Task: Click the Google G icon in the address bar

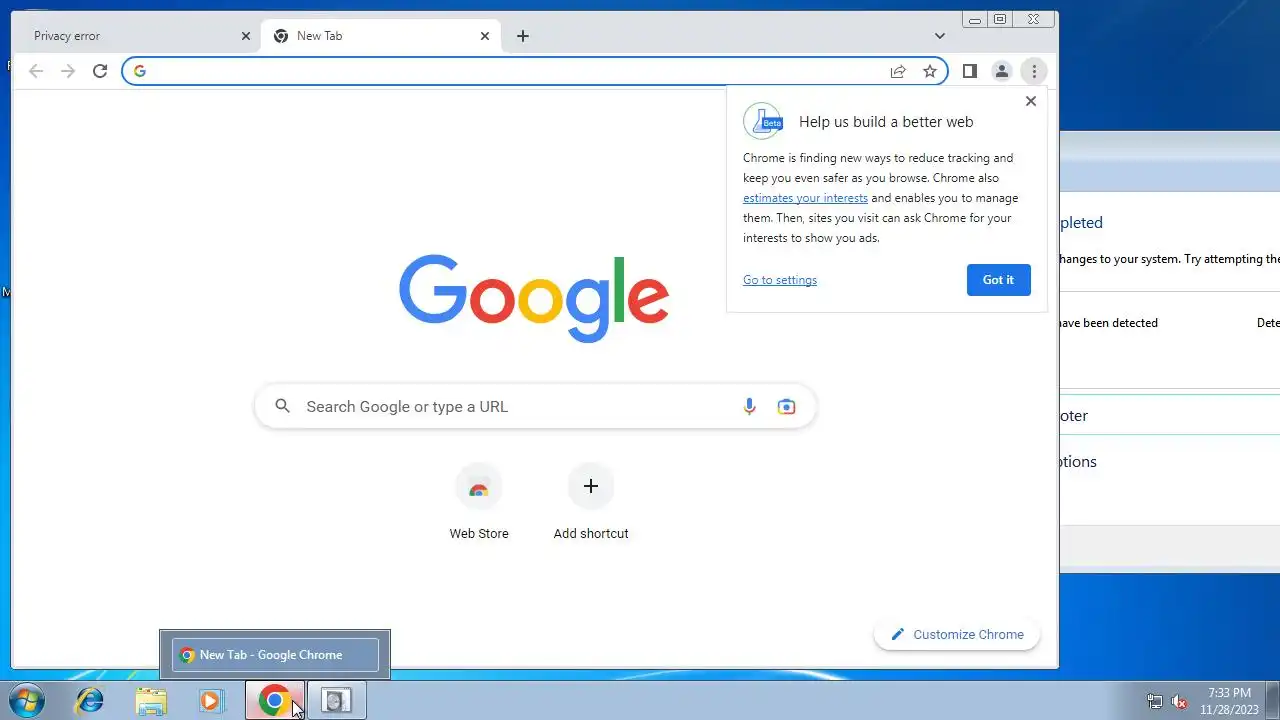Action: (x=140, y=71)
